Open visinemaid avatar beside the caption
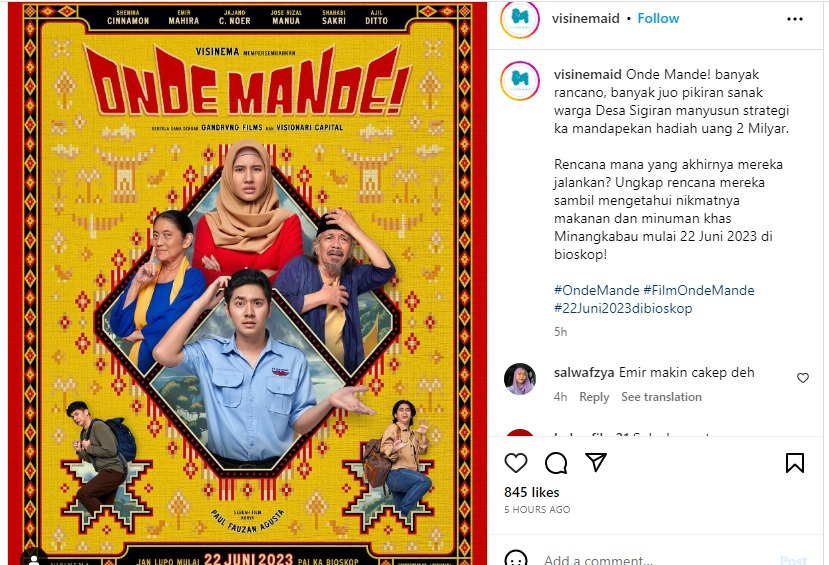 [x=520, y=81]
